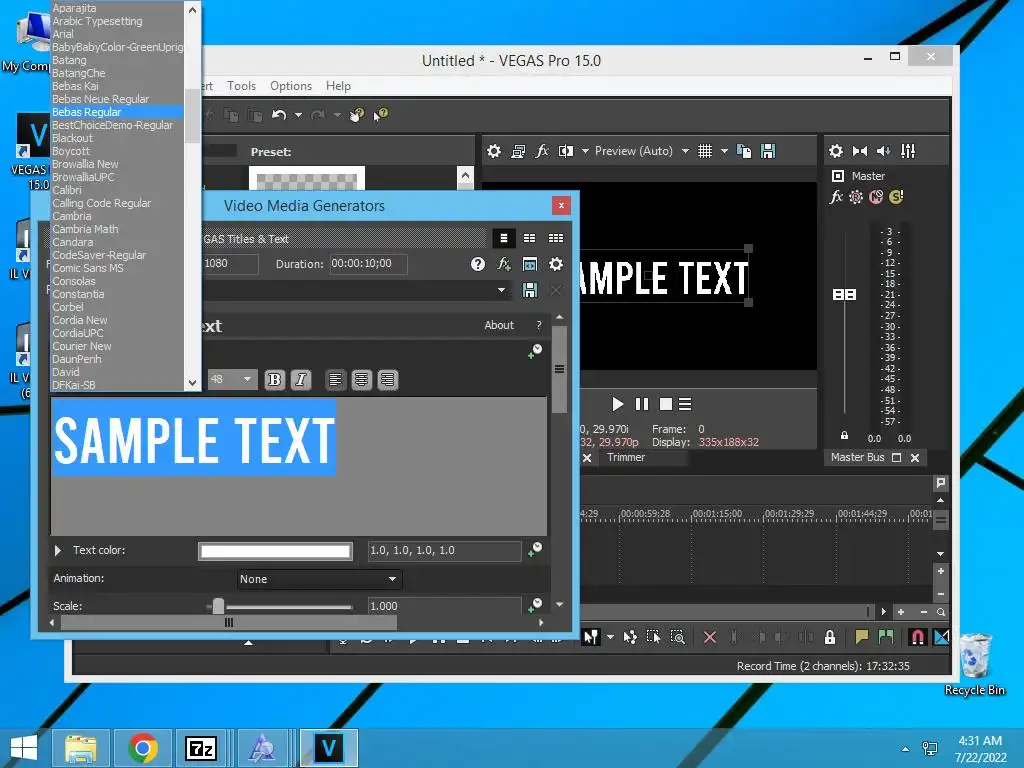The image size is (1024, 768).
Task: Click the red Delete X on timeline toolbar
Action: [x=710, y=637]
